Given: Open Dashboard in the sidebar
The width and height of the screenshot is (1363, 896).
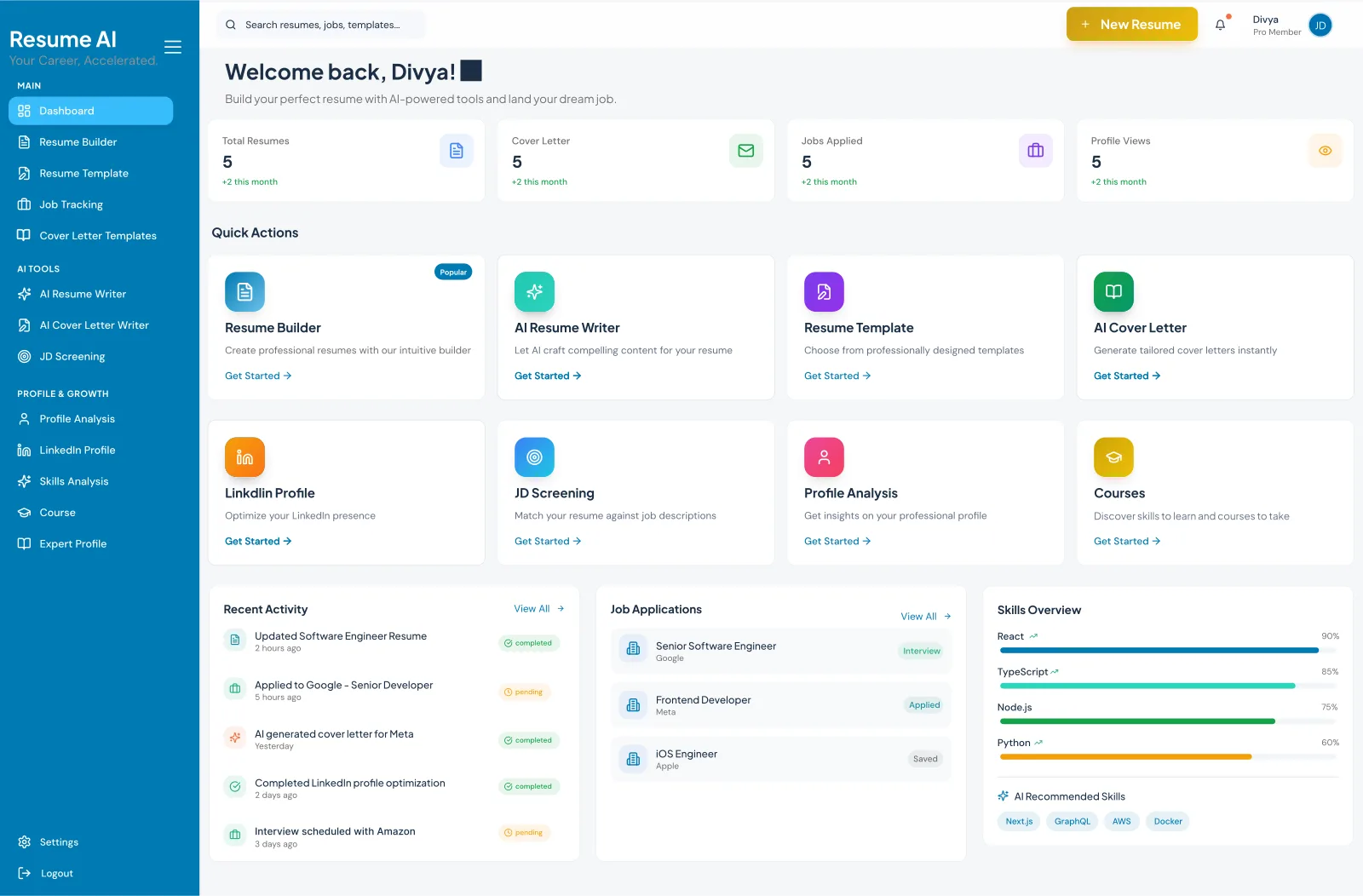Looking at the screenshot, I should click(90, 111).
